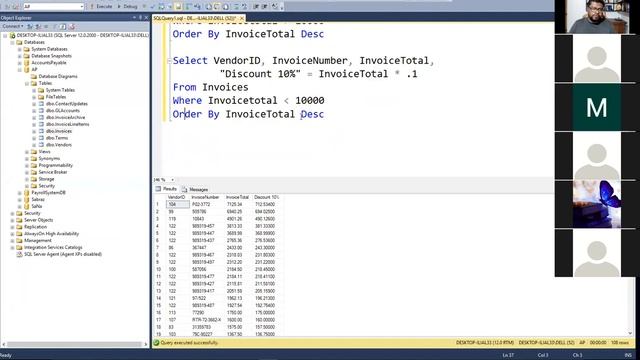Select the Views folder in AP
Screen dimensions: 640x360
pos(44,151)
